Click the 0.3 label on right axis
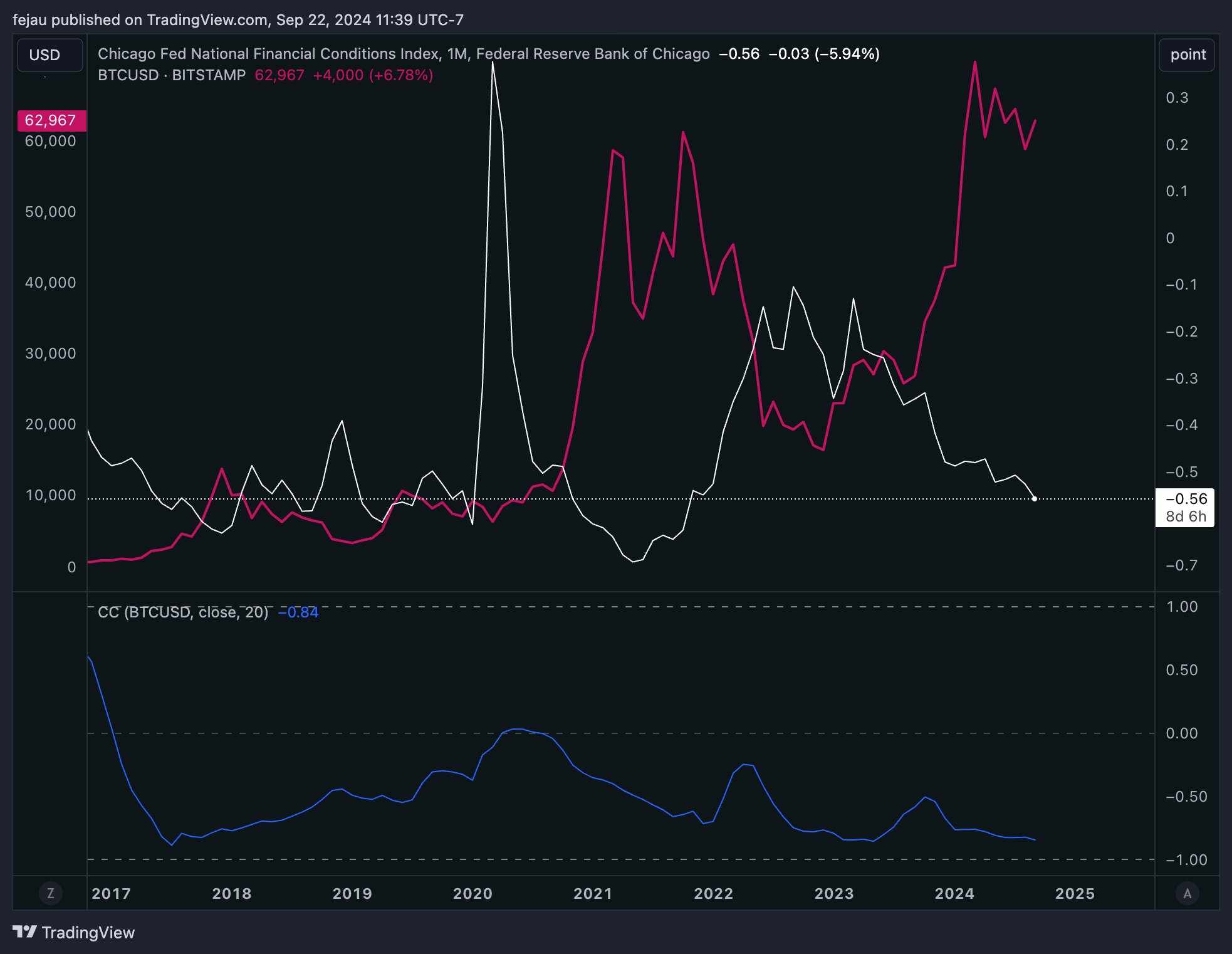 [1177, 98]
